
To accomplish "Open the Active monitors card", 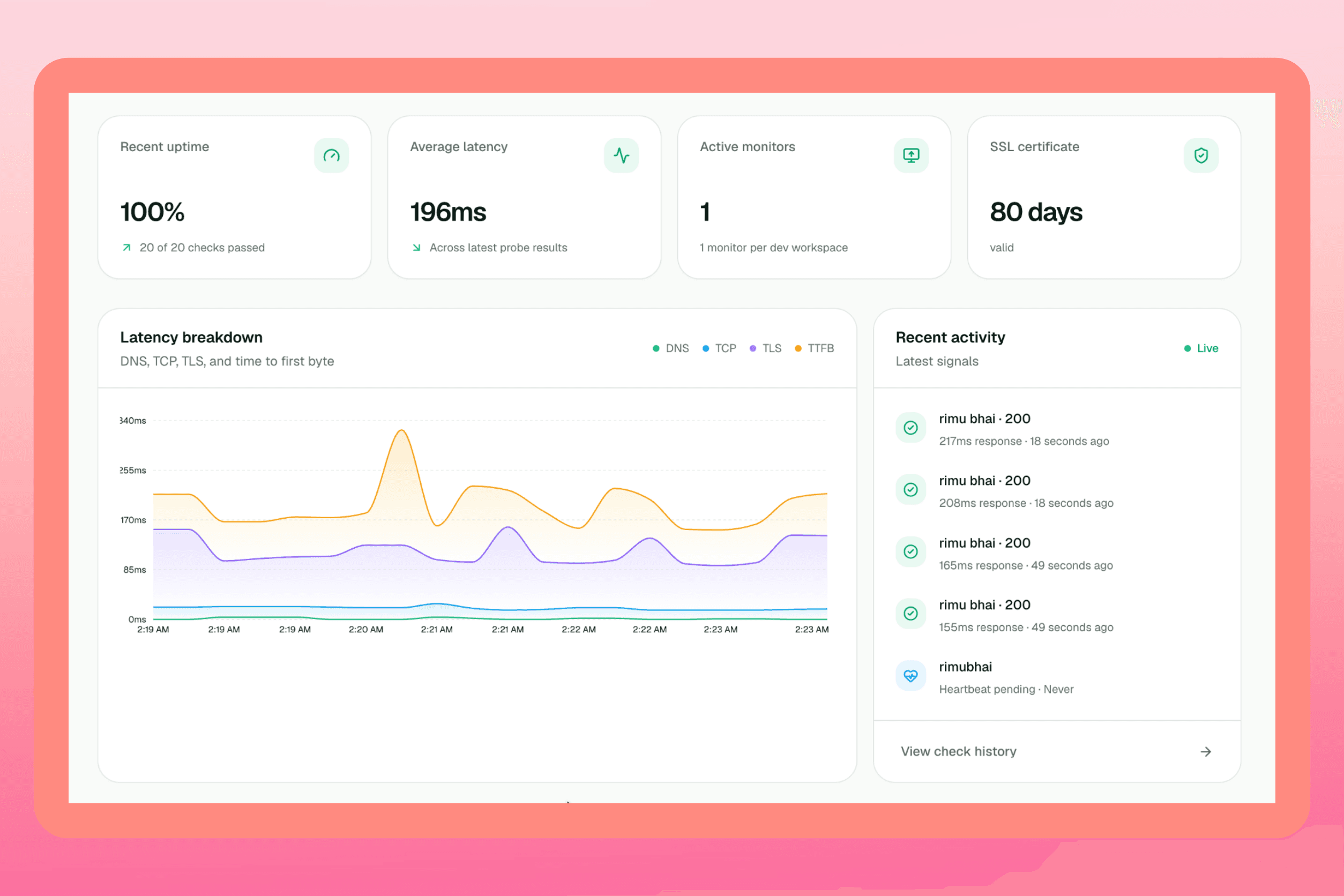I will pyautogui.click(x=813, y=197).
